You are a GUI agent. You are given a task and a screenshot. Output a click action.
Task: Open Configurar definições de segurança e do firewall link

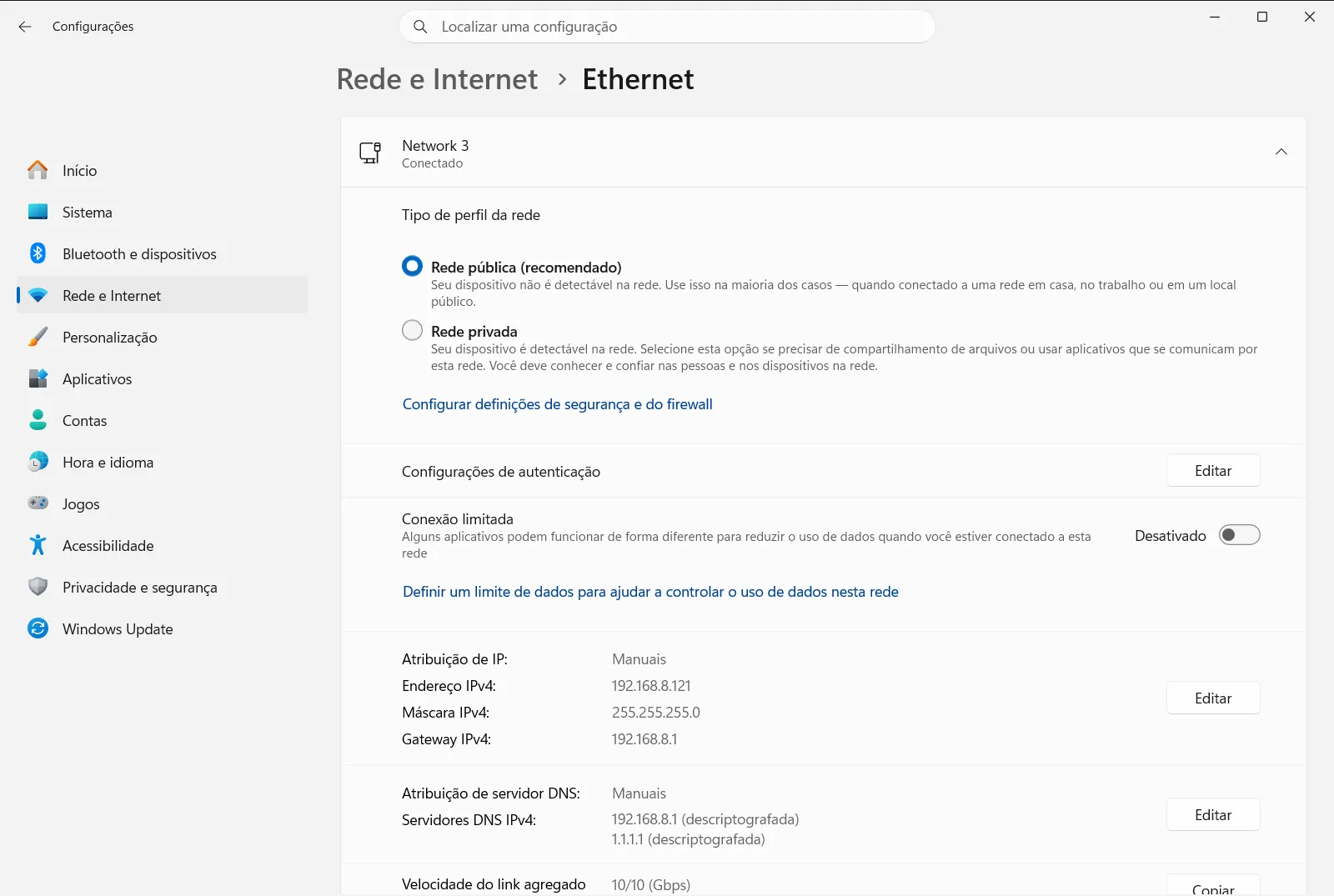(x=558, y=404)
